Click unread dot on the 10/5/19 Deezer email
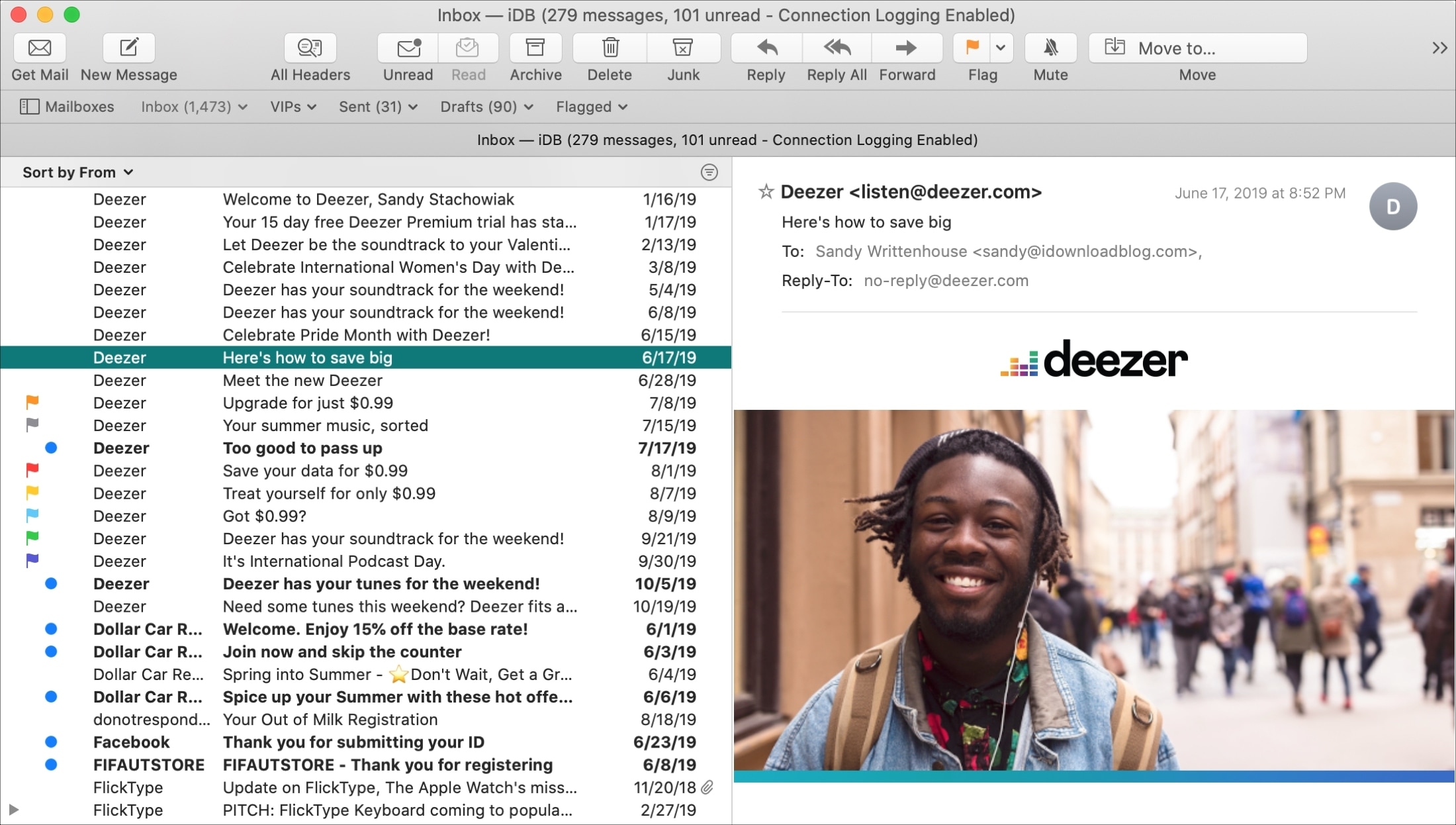The height and width of the screenshot is (825, 1456). 51,583
